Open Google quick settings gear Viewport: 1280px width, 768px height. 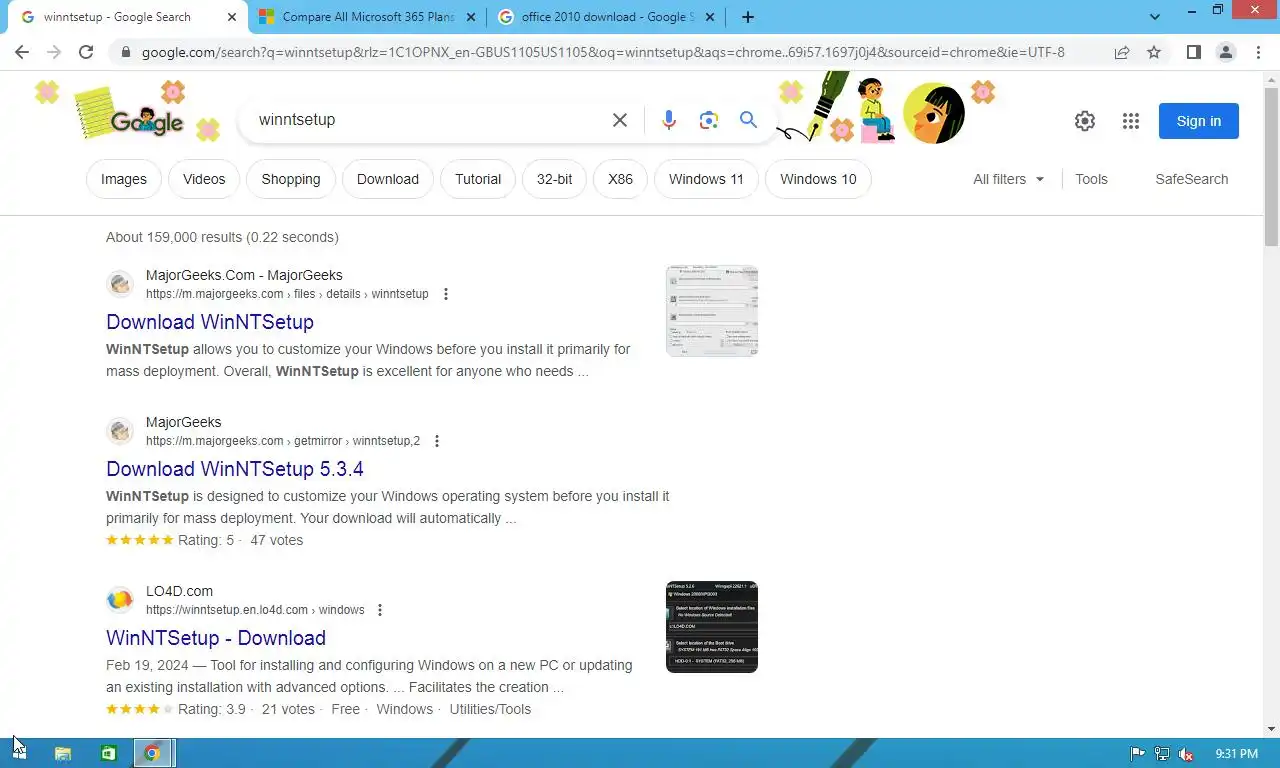(1085, 121)
